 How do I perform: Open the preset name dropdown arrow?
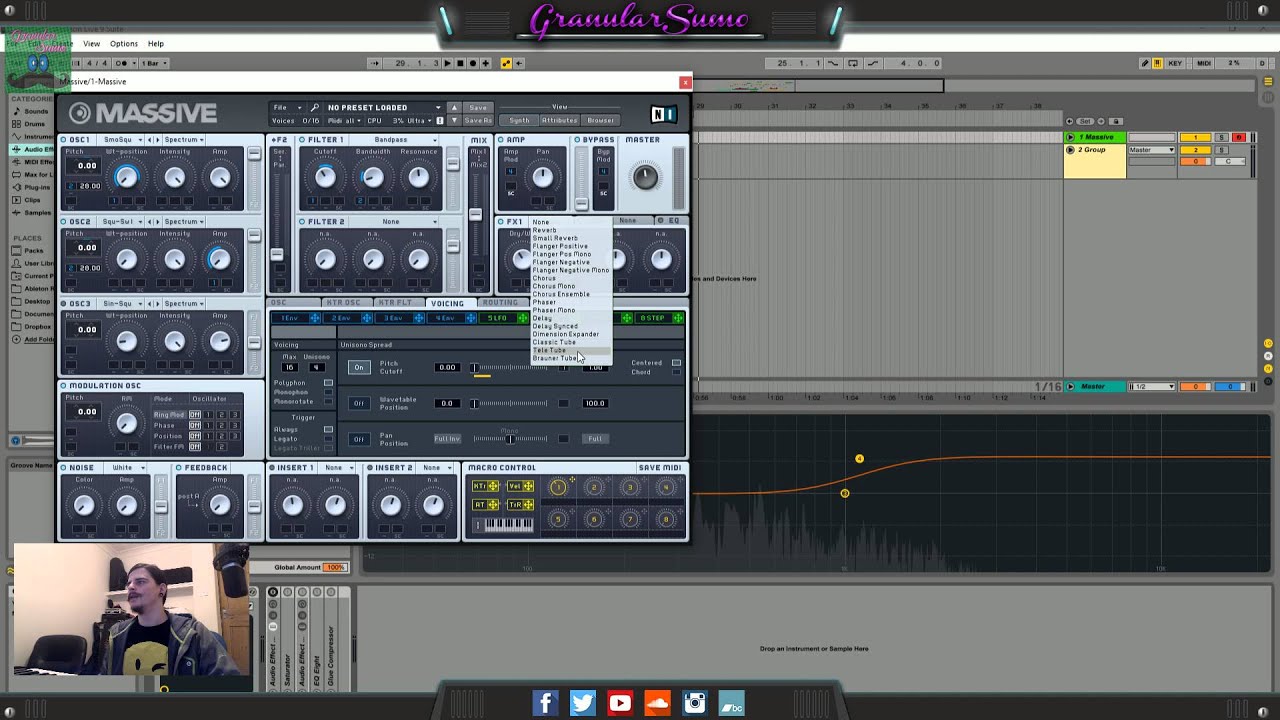(x=438, y=107)
